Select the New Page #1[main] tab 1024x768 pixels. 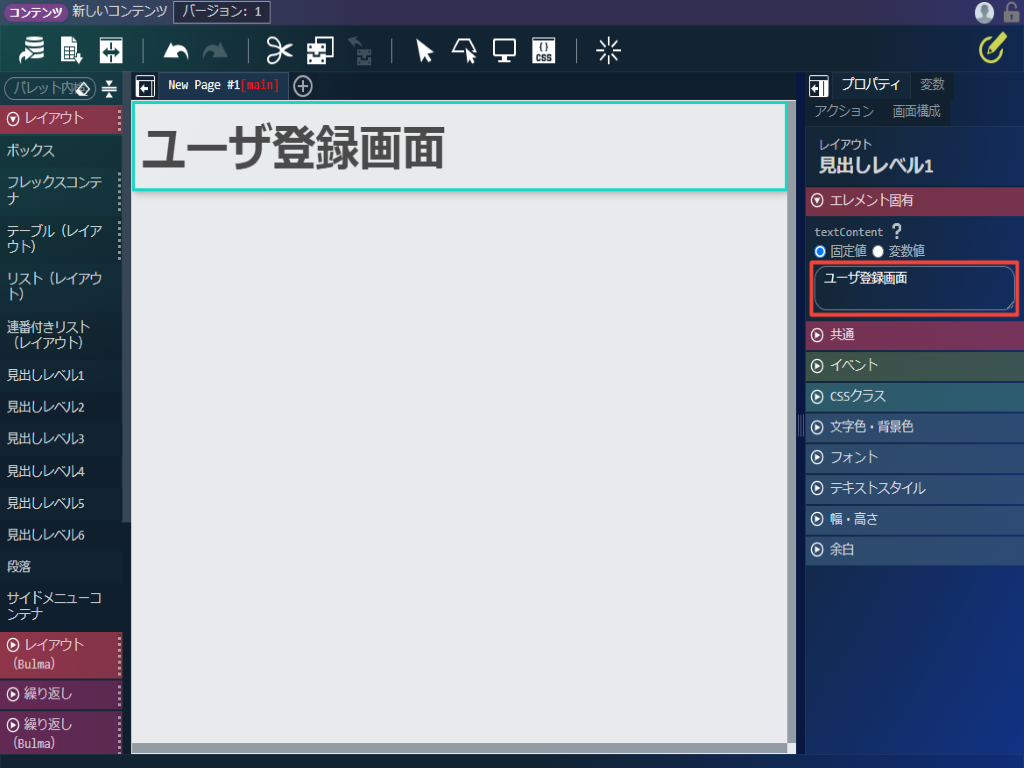point(223,86)
